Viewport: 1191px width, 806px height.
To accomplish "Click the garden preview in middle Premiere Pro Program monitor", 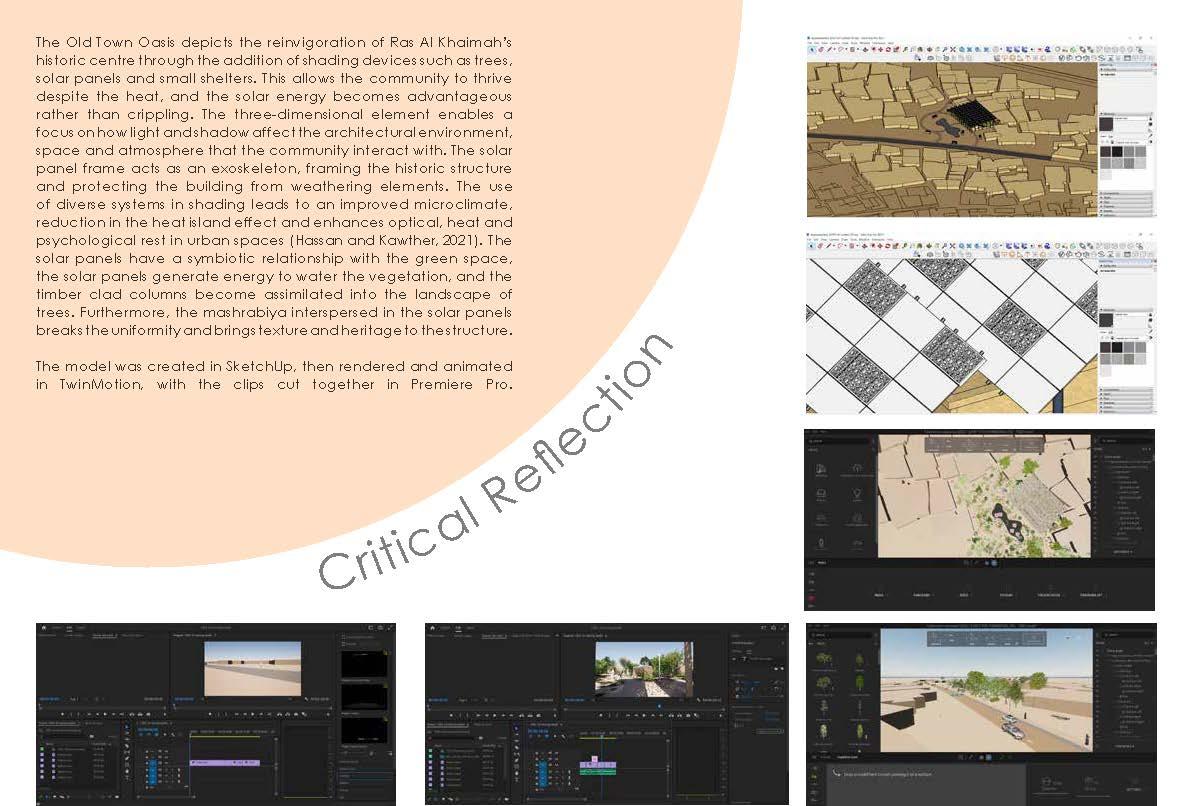I will [644, 669].
